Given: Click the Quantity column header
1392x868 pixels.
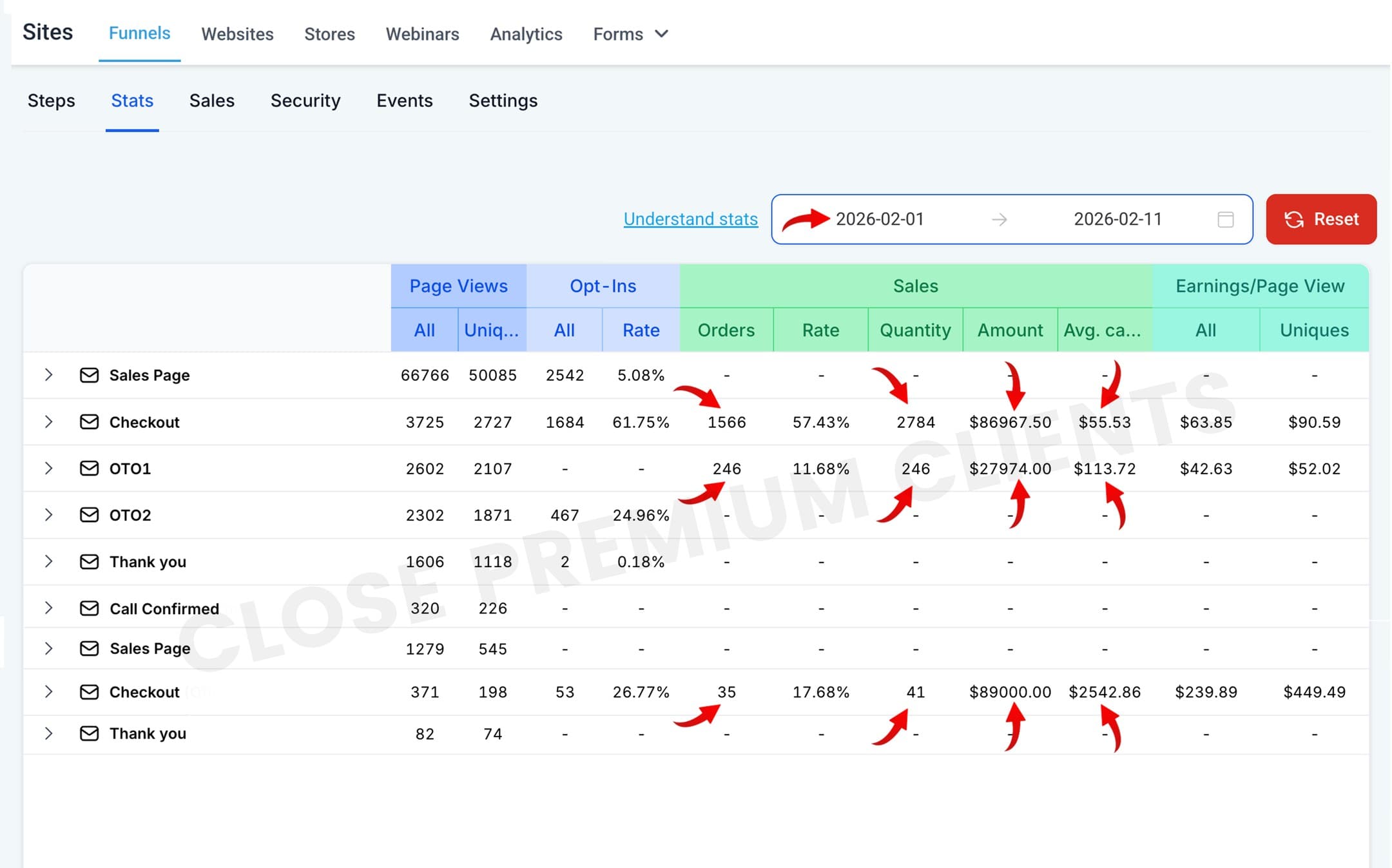Looking at the screenshot, I should tap(915, 330).
